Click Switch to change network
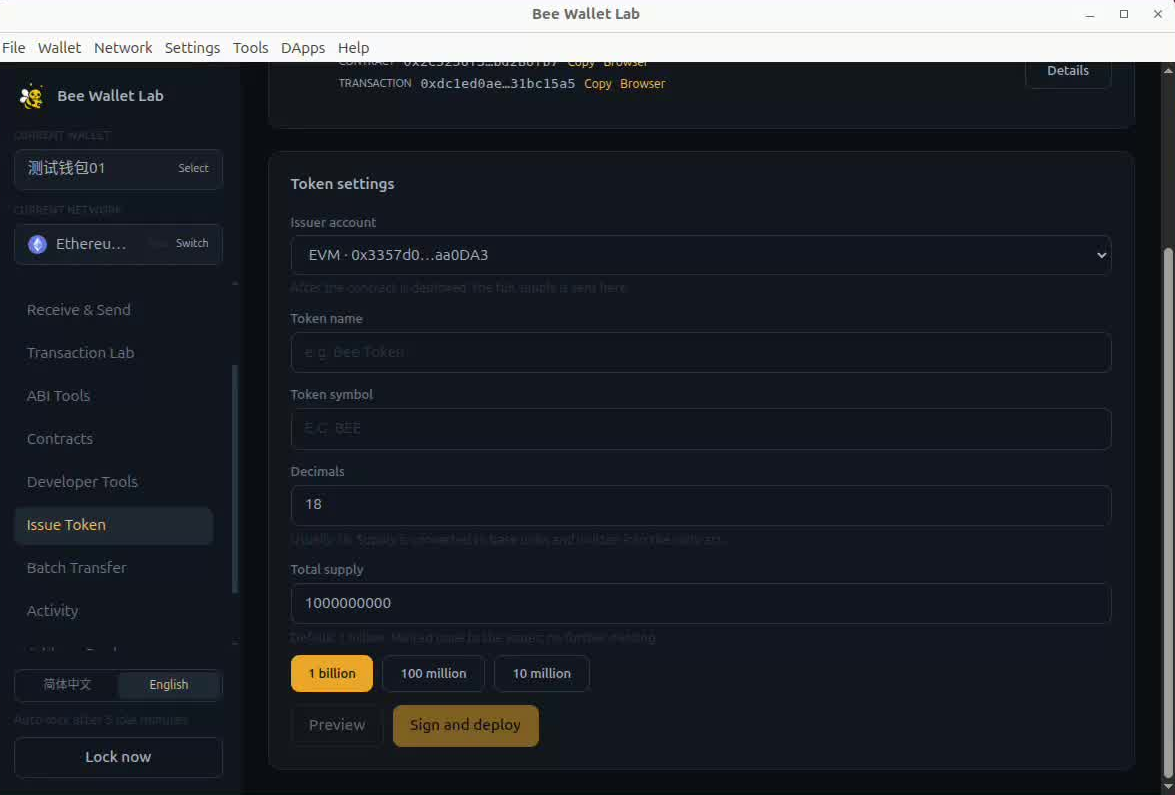 coord(192,244)
